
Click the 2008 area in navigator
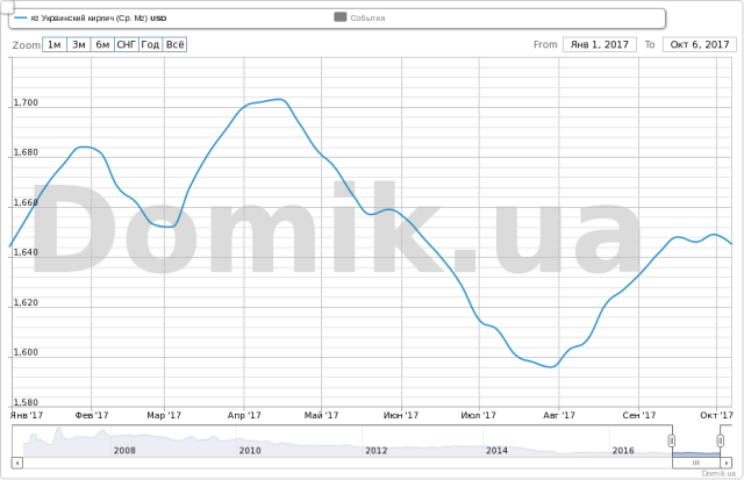(x=124, y=450)
